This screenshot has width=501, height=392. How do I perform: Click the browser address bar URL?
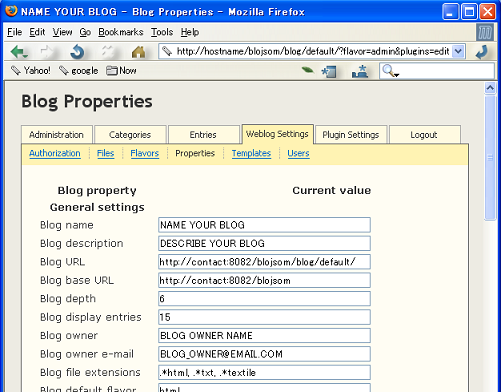pyautogui.click(x=313, y=51)
